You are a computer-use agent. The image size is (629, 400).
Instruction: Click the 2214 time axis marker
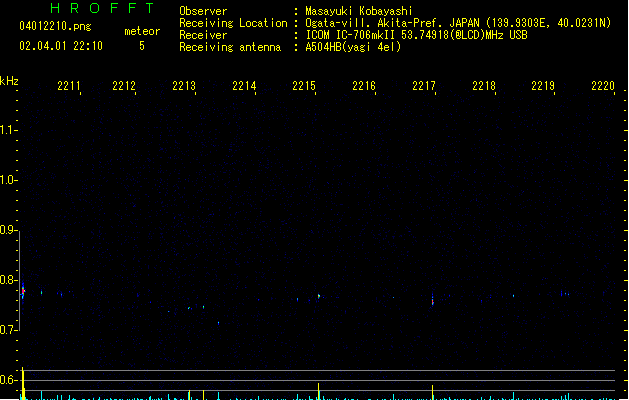244,86
